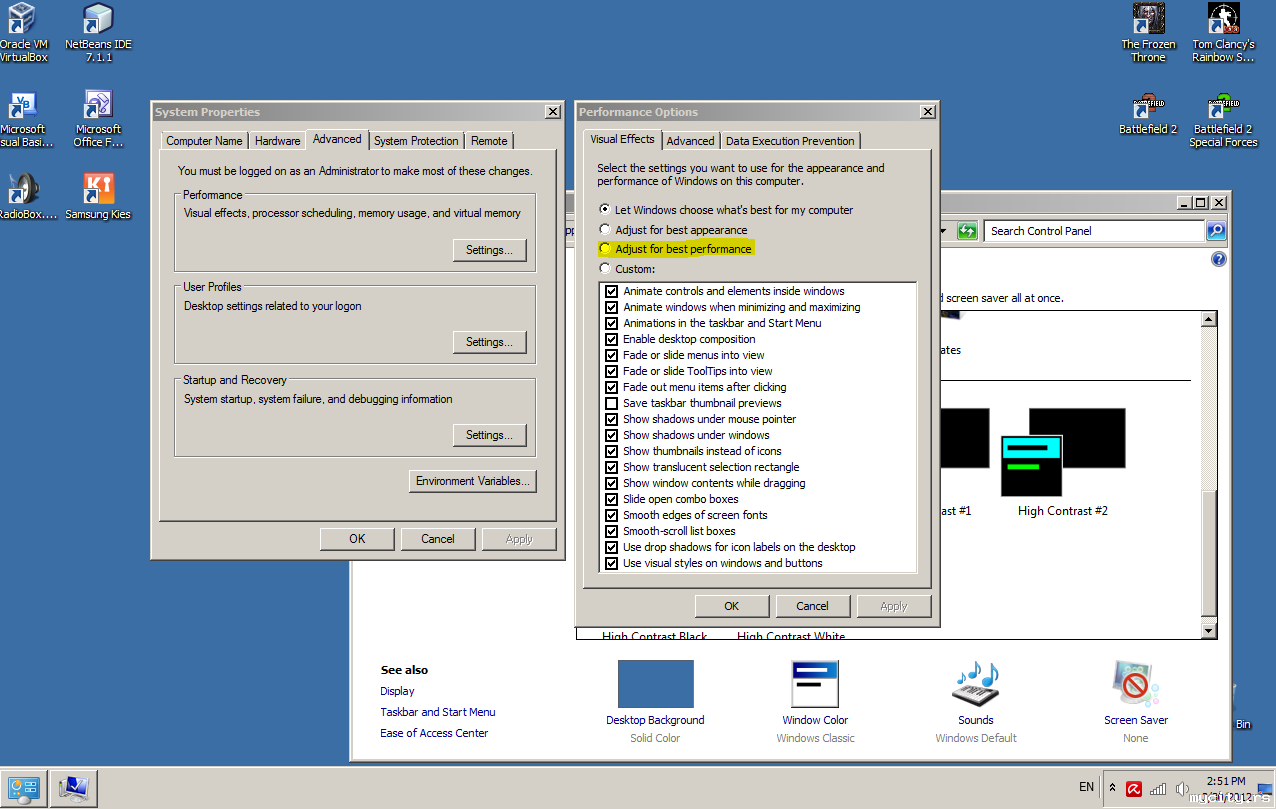
Task: Expand hidden system tray icons chevron
Action: [x=1112, y=788]
